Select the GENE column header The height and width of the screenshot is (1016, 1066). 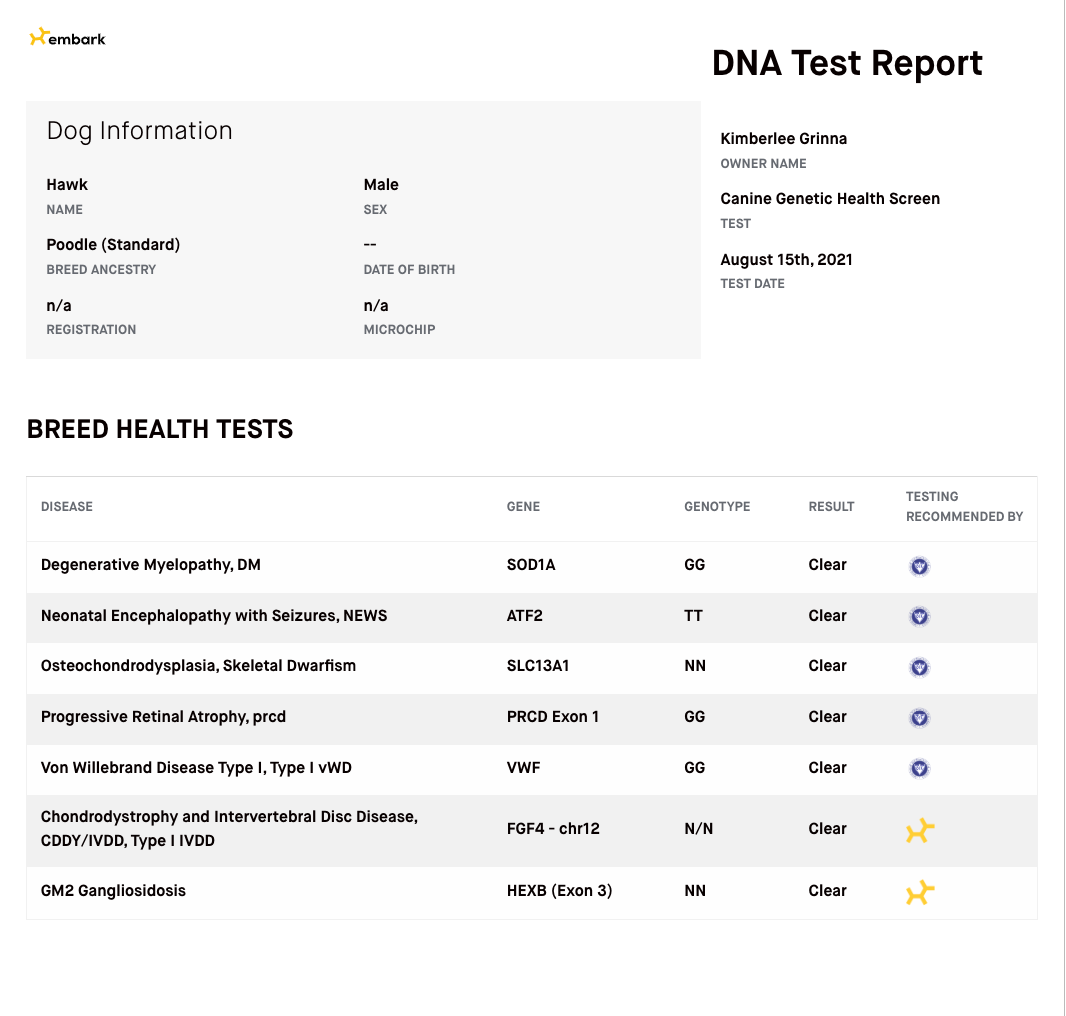click(523, 507)
